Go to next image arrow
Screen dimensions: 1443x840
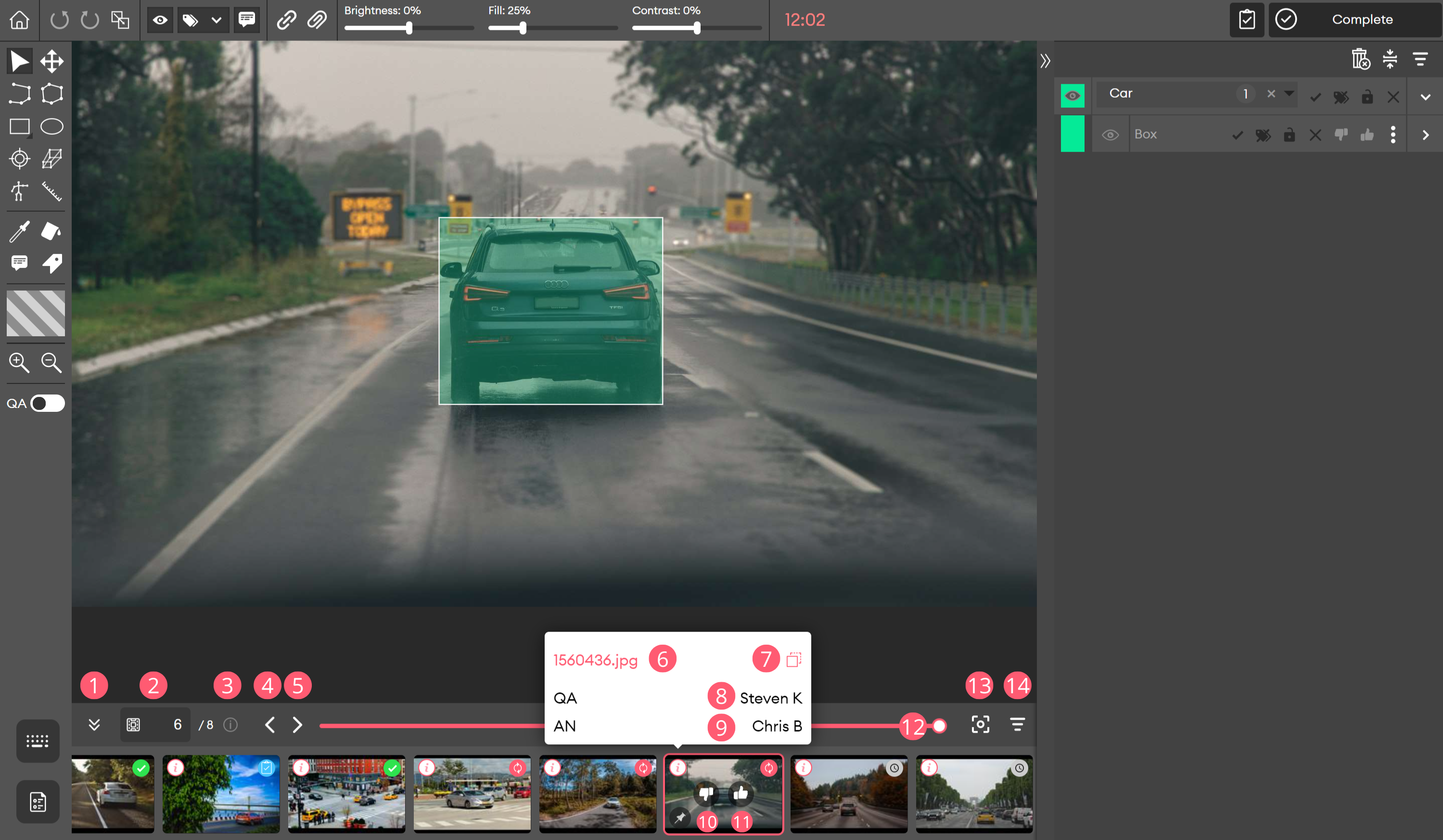(297, 725)
